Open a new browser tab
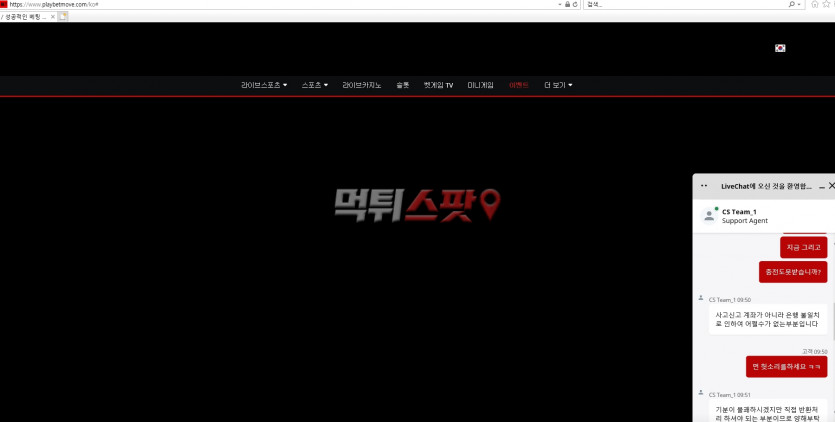This screenshot has width=835, height=422. coord(63,17)
